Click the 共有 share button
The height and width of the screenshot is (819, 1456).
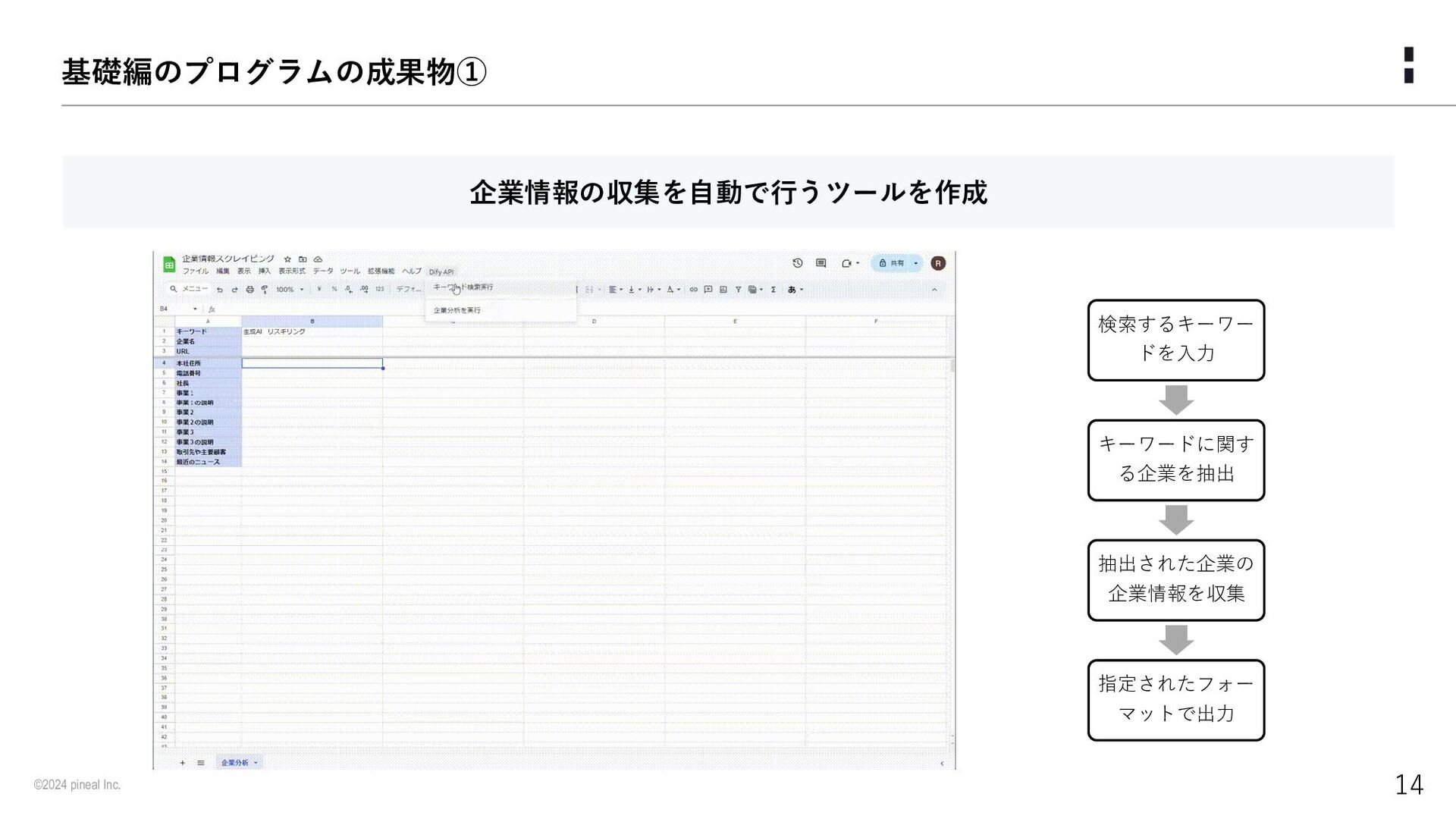coord(892,263)
